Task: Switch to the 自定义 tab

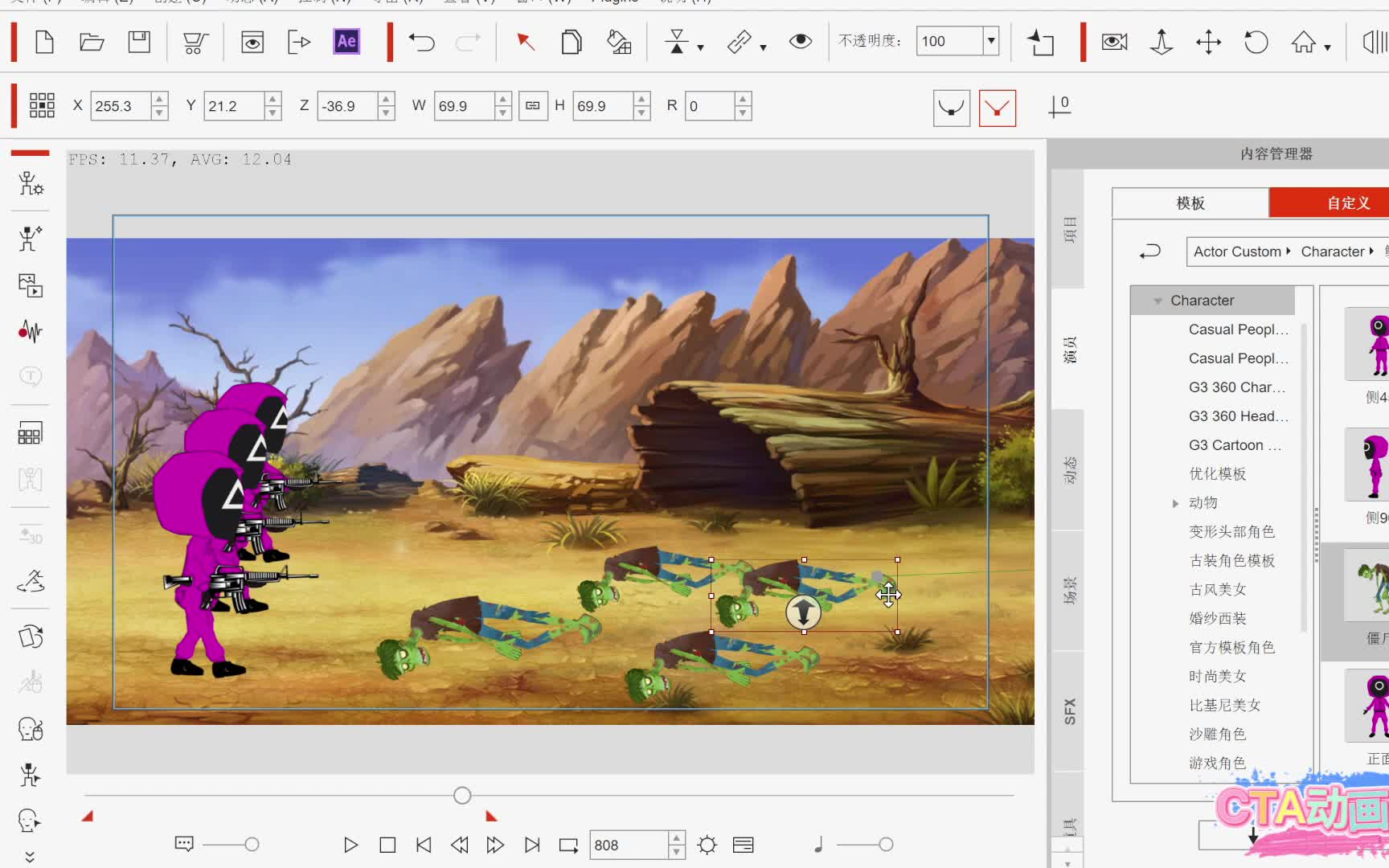Action: 1348,203
